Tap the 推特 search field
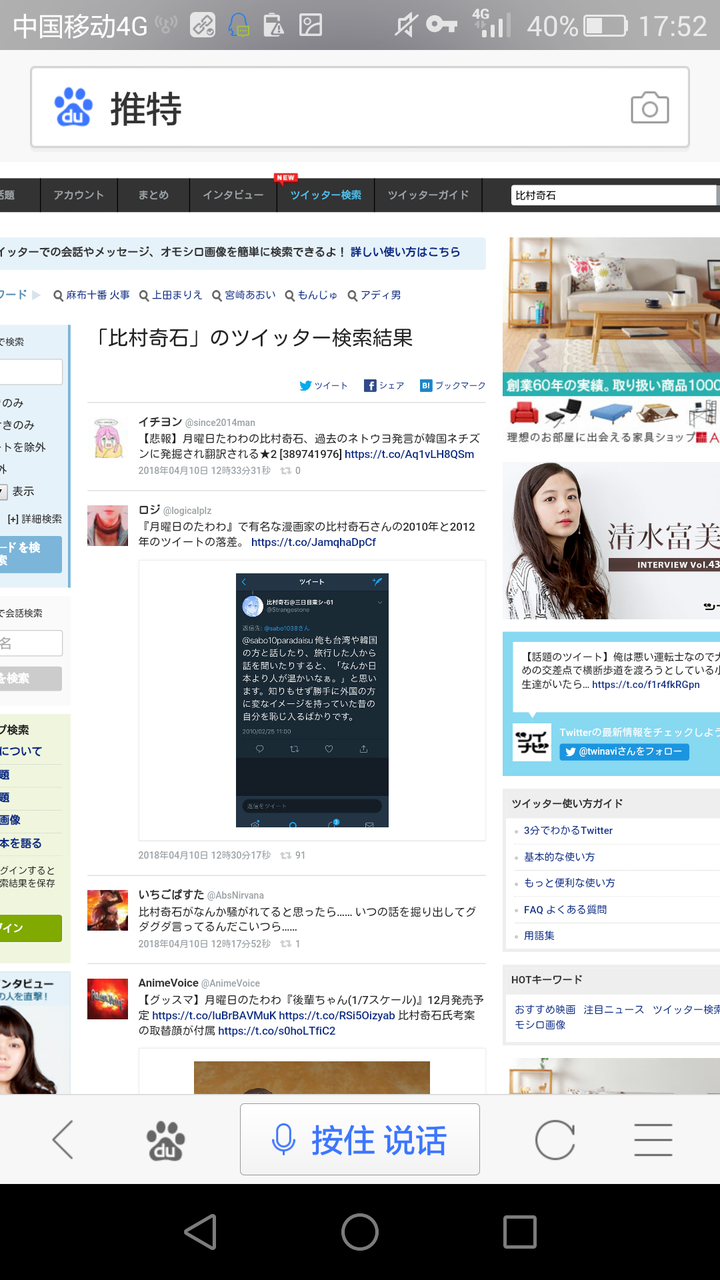This screenshot has width=720, height=1280. pos(360,107)
